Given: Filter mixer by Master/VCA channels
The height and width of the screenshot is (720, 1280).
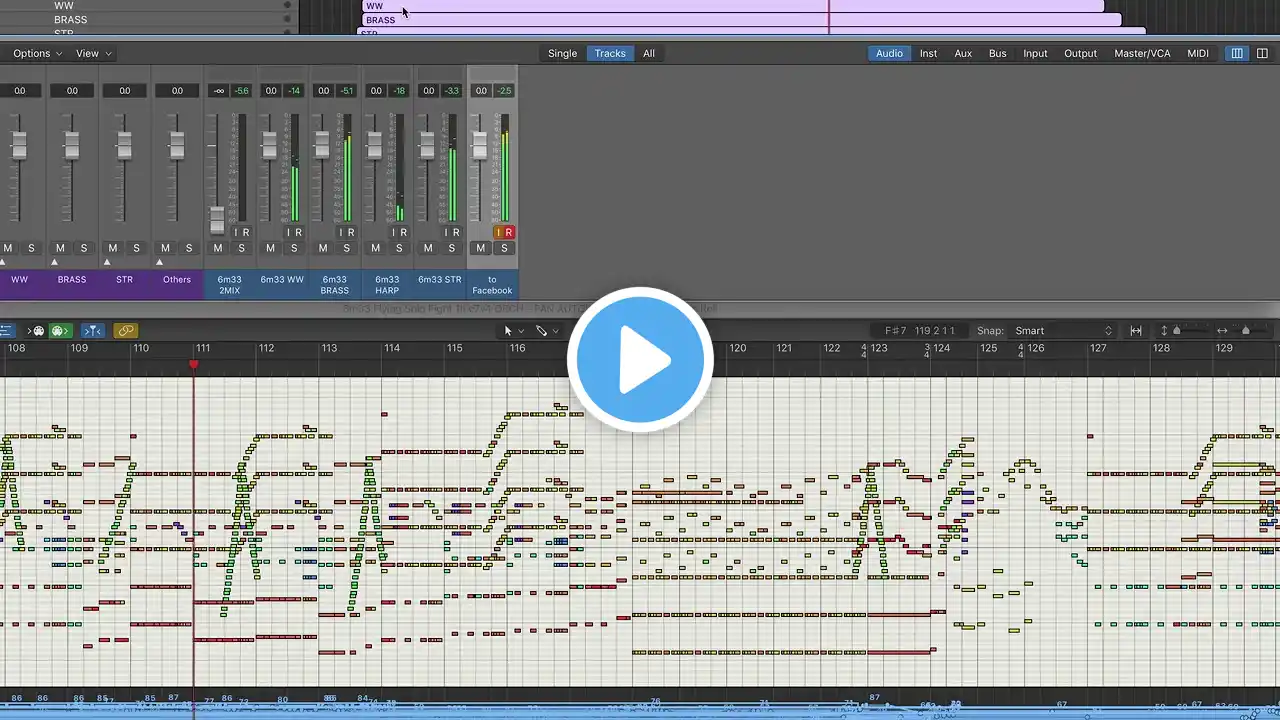Looking at the screenshot, I should click(x=1142, y=53).
